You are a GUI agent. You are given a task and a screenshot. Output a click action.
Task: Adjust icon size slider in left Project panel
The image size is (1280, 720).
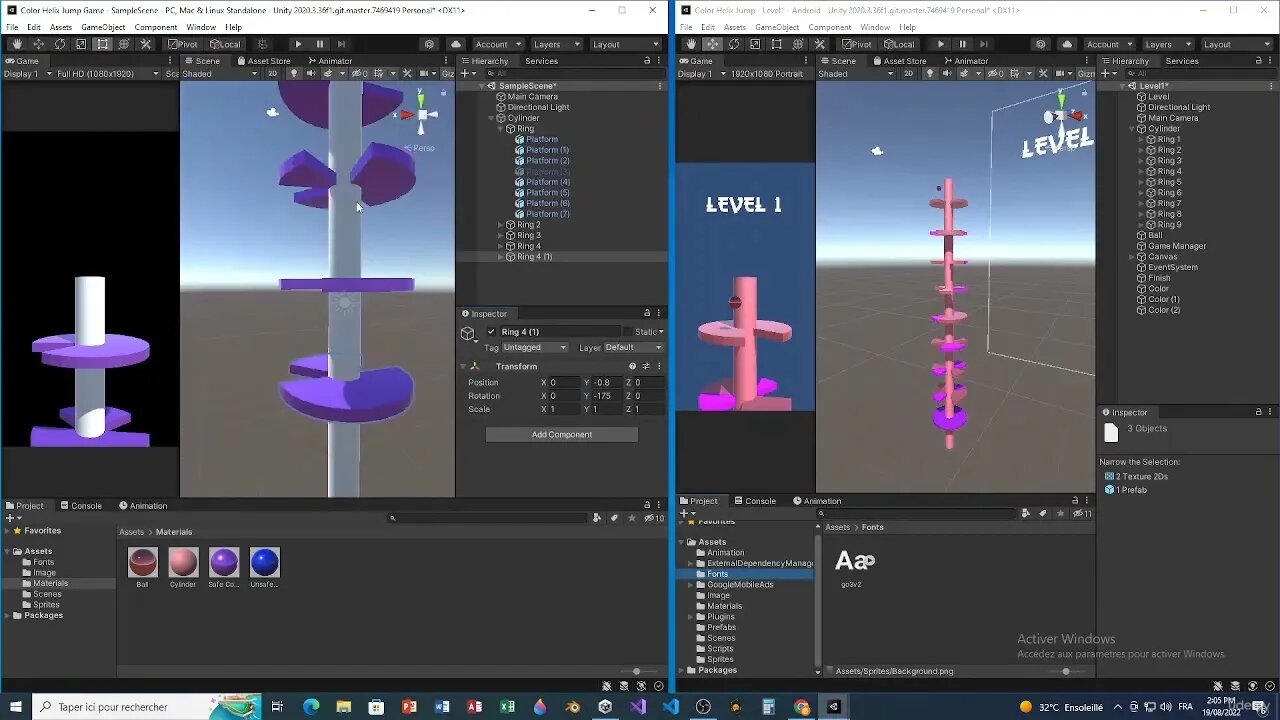(636, 671)
